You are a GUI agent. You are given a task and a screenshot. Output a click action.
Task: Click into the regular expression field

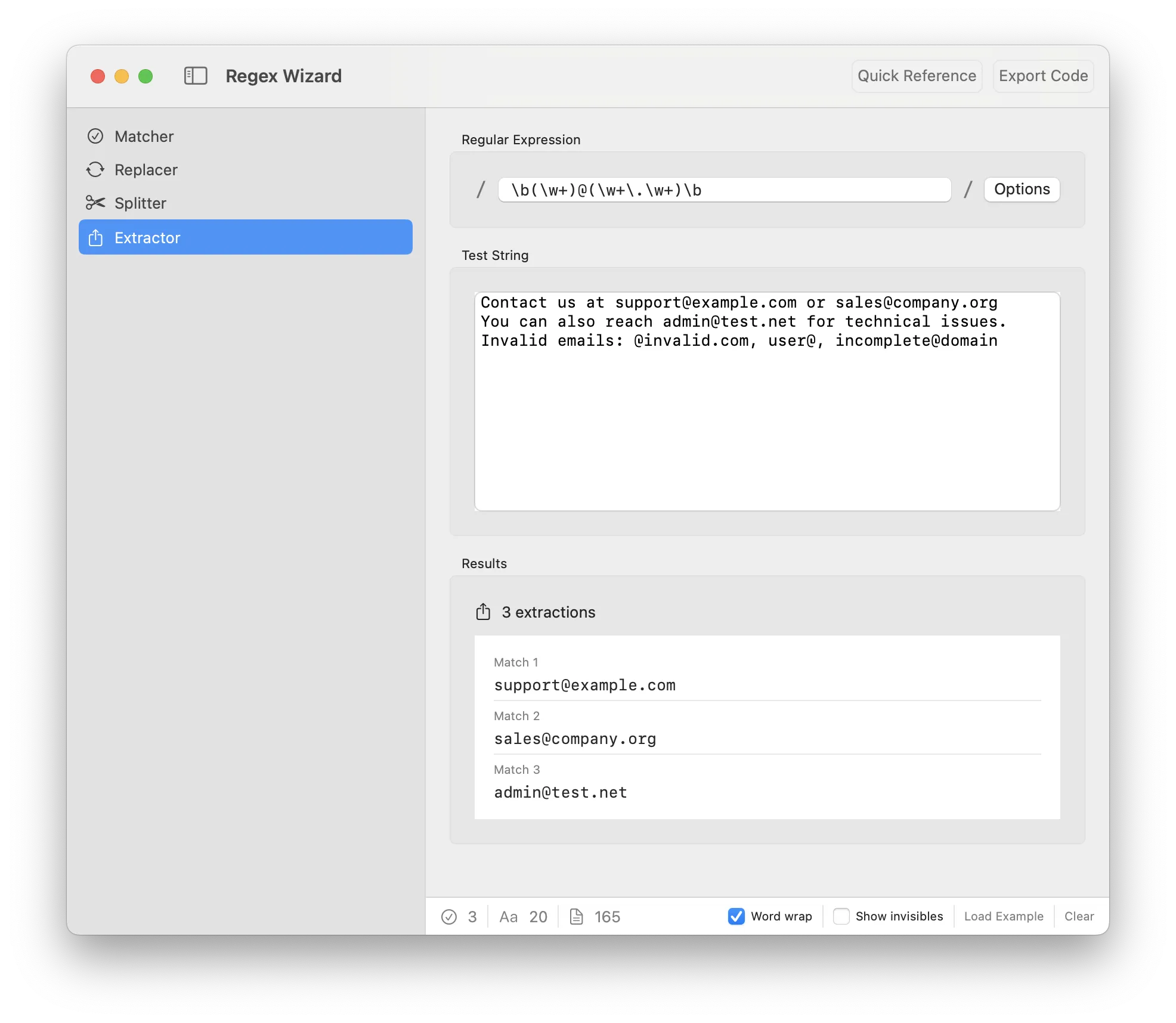724,190
